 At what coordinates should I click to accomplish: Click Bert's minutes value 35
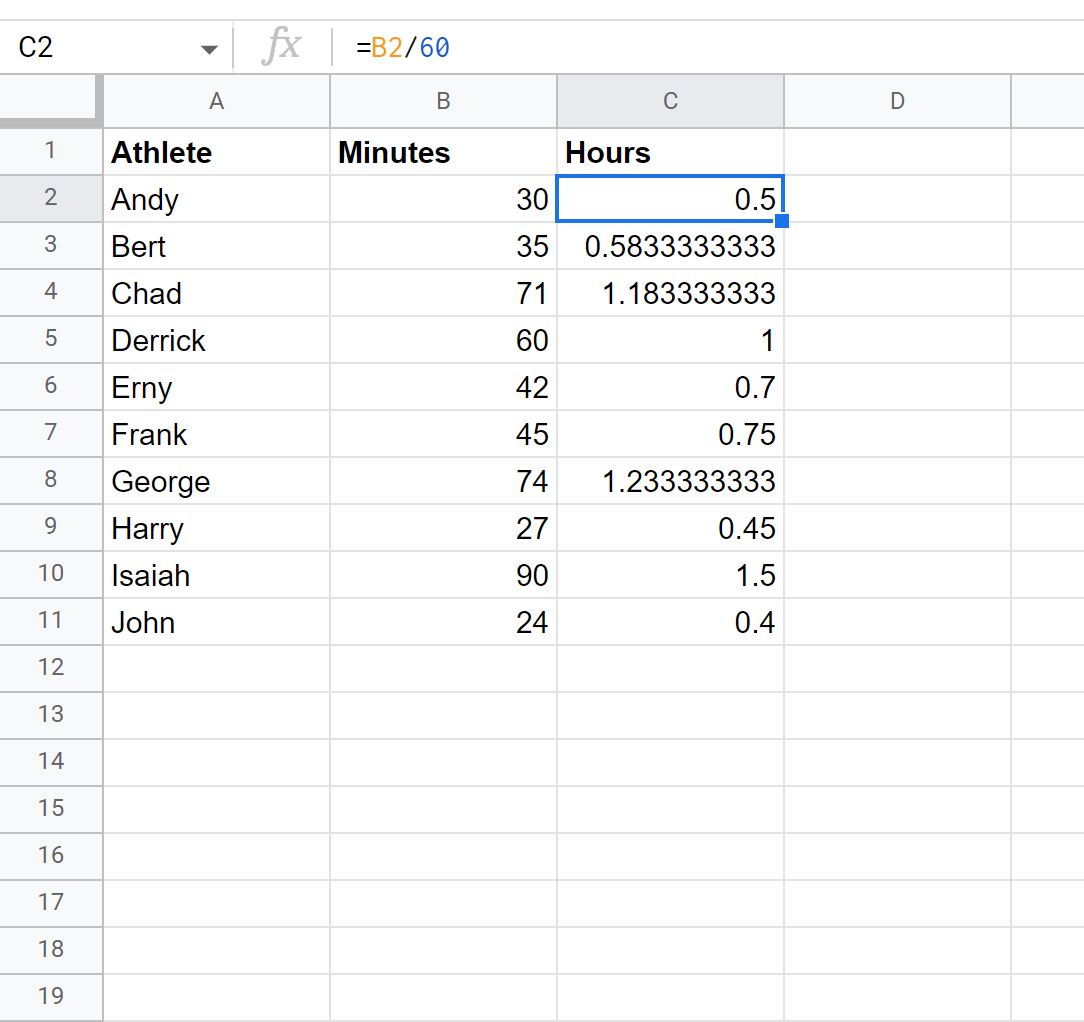point(443,245)
